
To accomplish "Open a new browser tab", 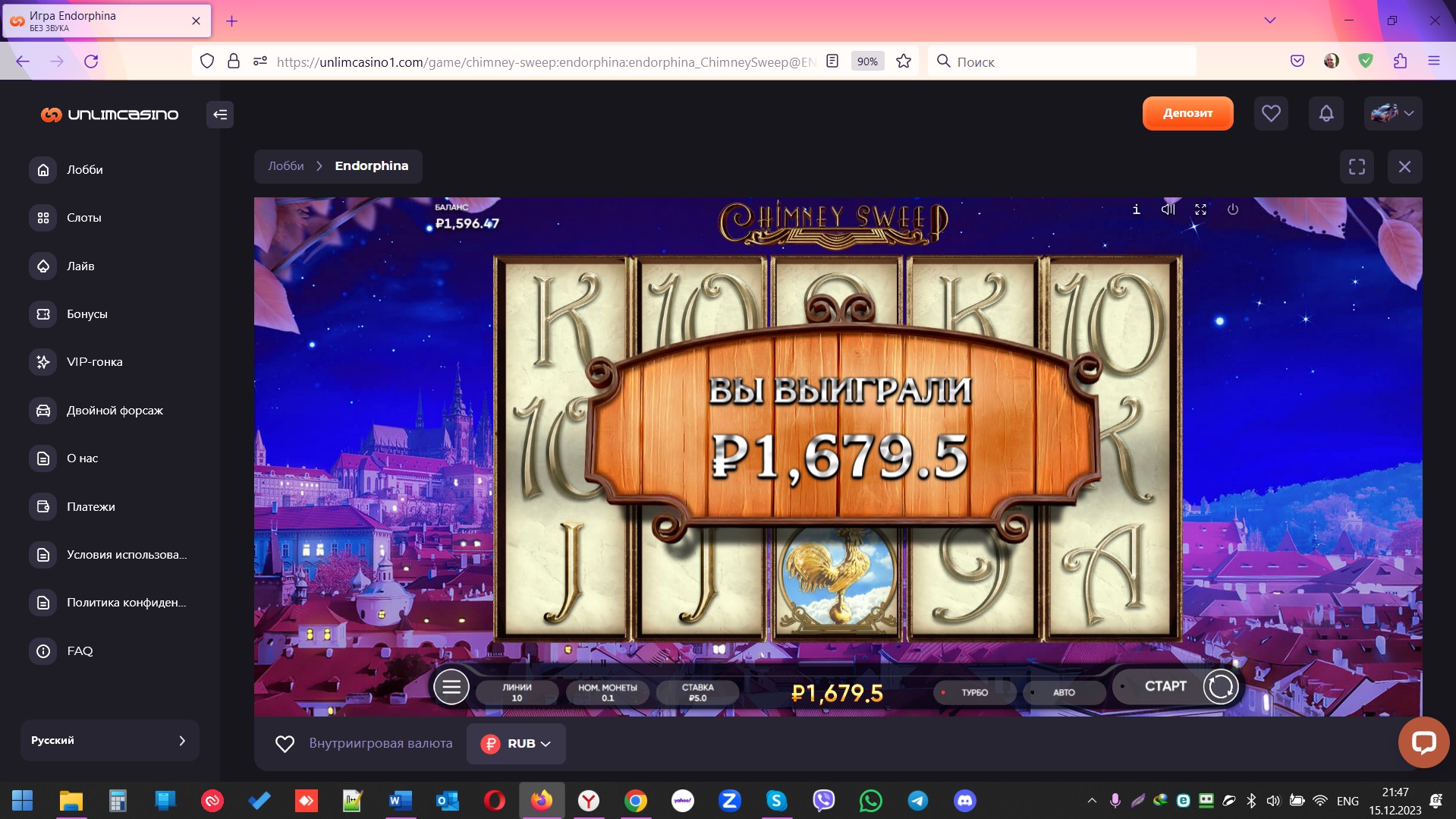I will click(x=231, y=21).
